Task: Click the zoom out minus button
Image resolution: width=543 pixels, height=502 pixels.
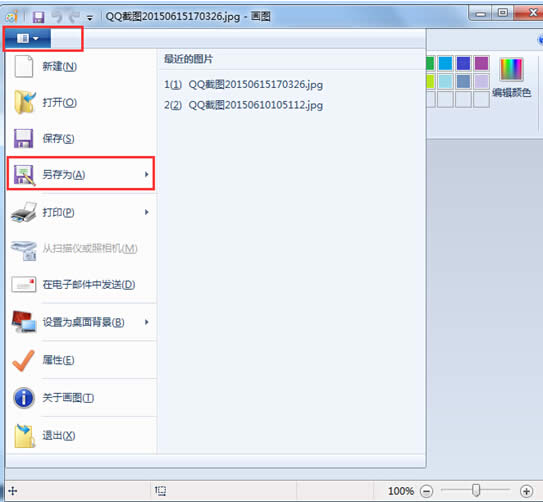Action: 427,491
